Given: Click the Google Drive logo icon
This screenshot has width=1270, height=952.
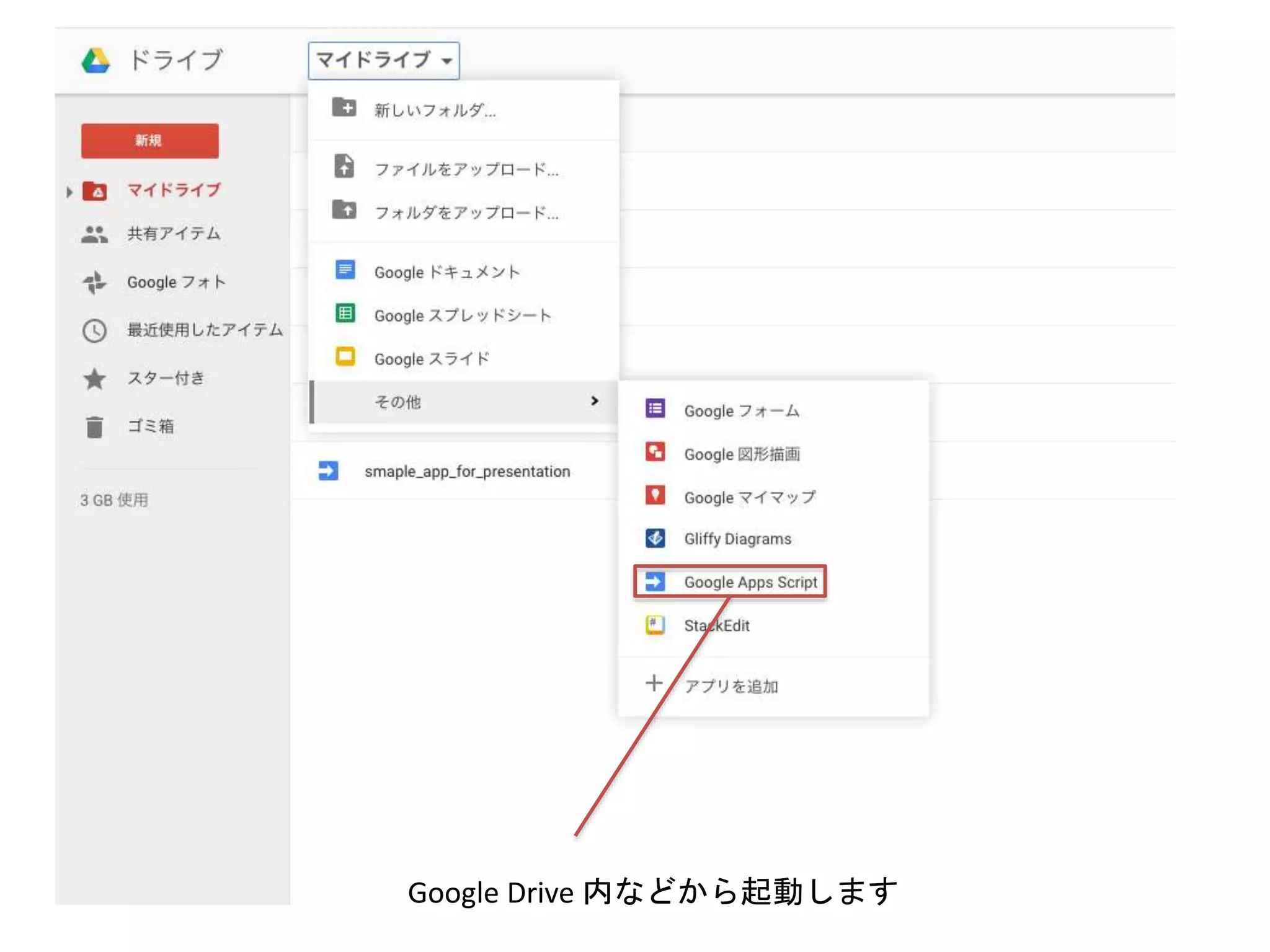Looking at the screenshot, I should [x=95, y=61].
